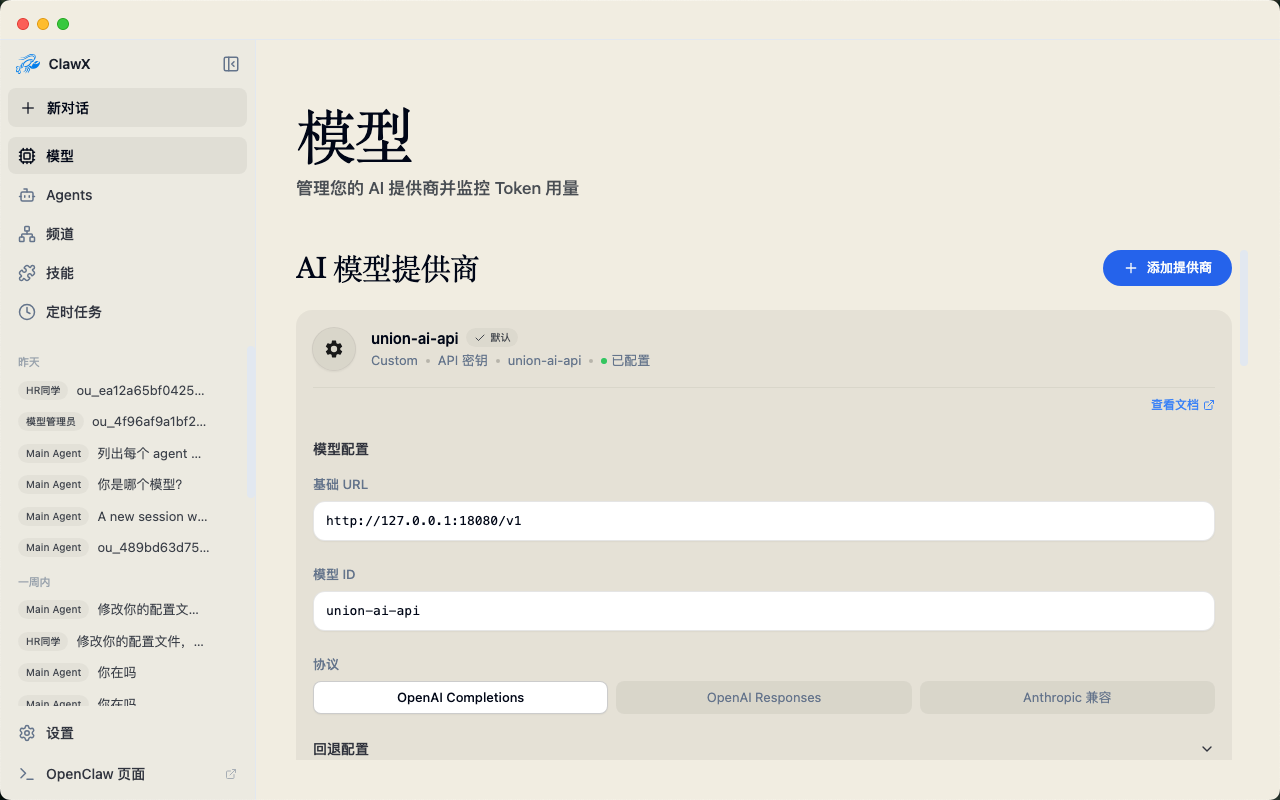1280x800 pixels.
Task: Go to Agents in the sidebar
Action: point(127,195)
